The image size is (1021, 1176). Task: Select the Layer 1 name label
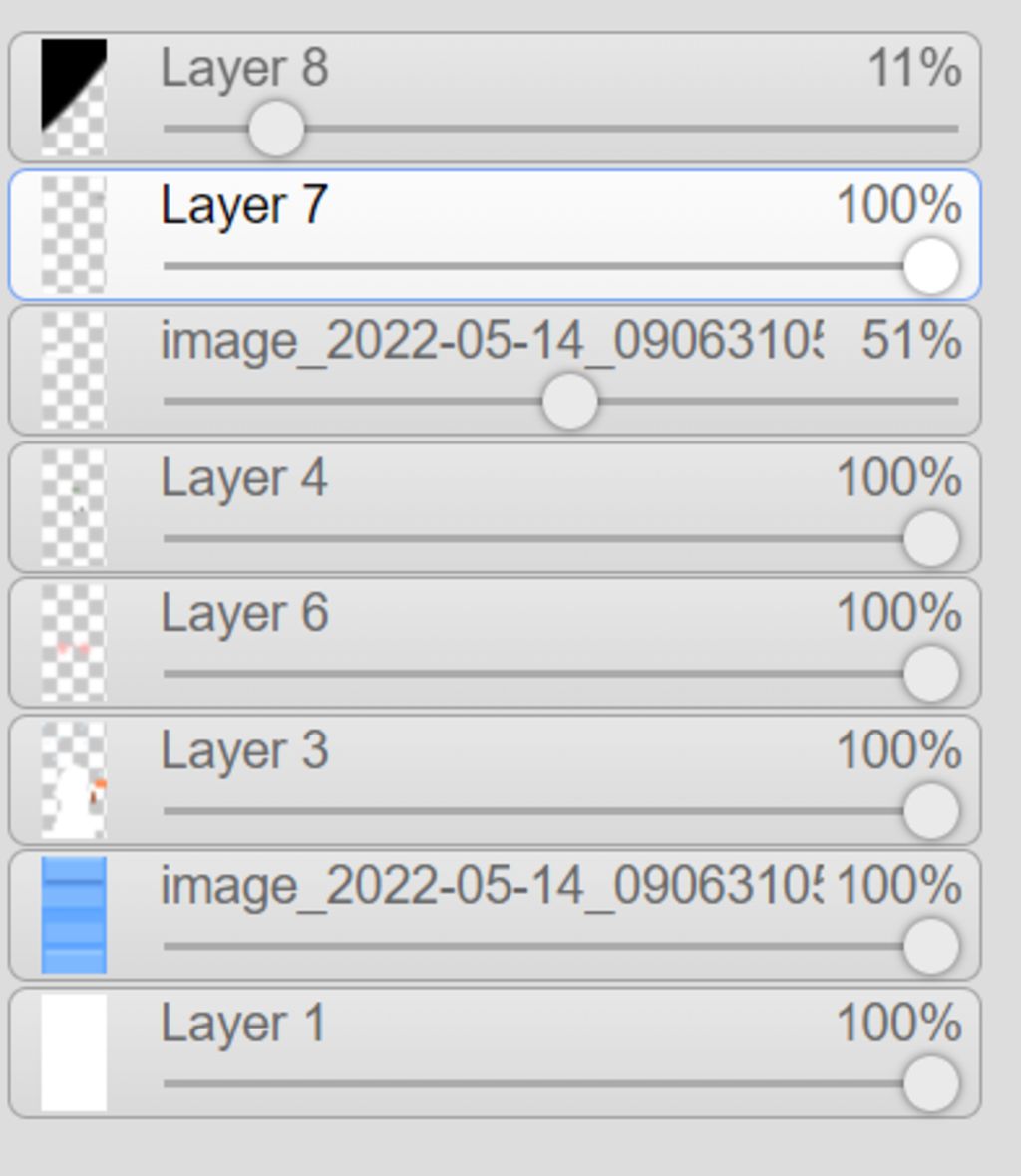pos(243,1024)
